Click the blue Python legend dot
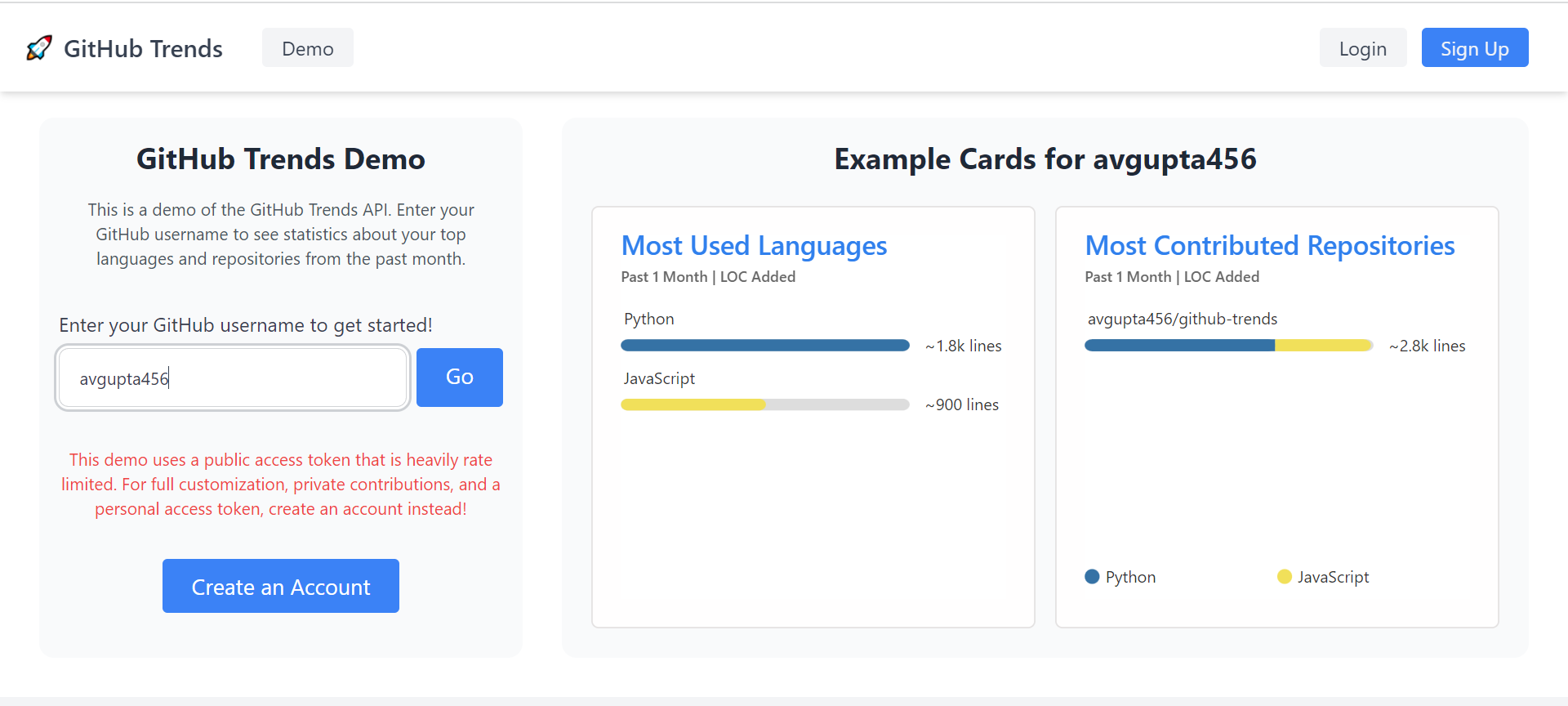Screen dimensions: 1568x706 (x=1092, y=576)
